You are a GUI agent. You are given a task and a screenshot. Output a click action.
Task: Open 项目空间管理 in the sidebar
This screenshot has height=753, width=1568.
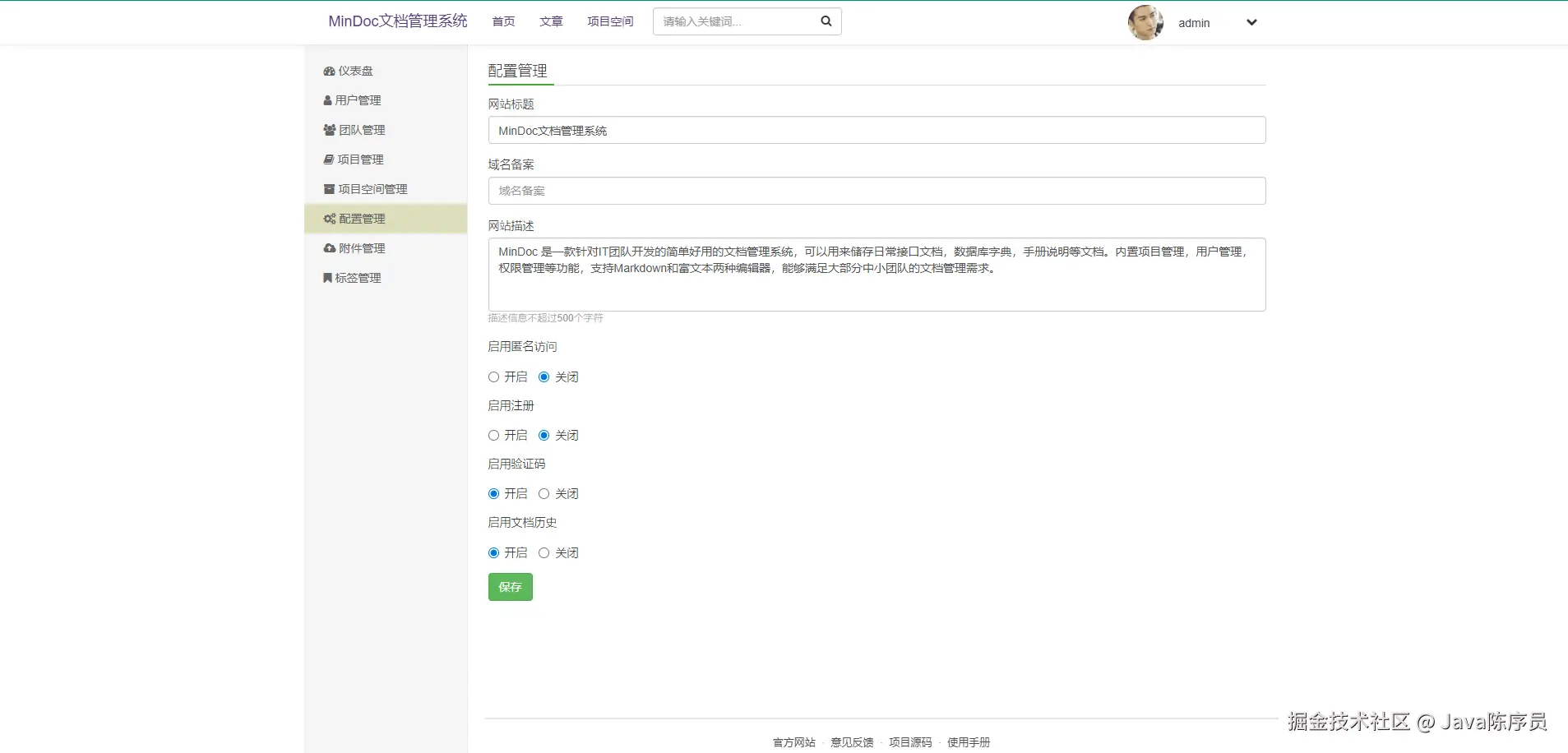[x=386, y=189]
